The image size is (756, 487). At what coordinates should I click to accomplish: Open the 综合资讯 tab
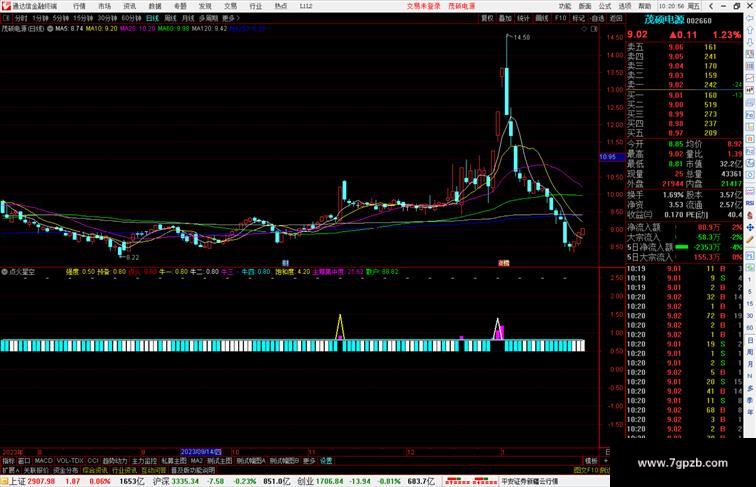pos(95,470)
